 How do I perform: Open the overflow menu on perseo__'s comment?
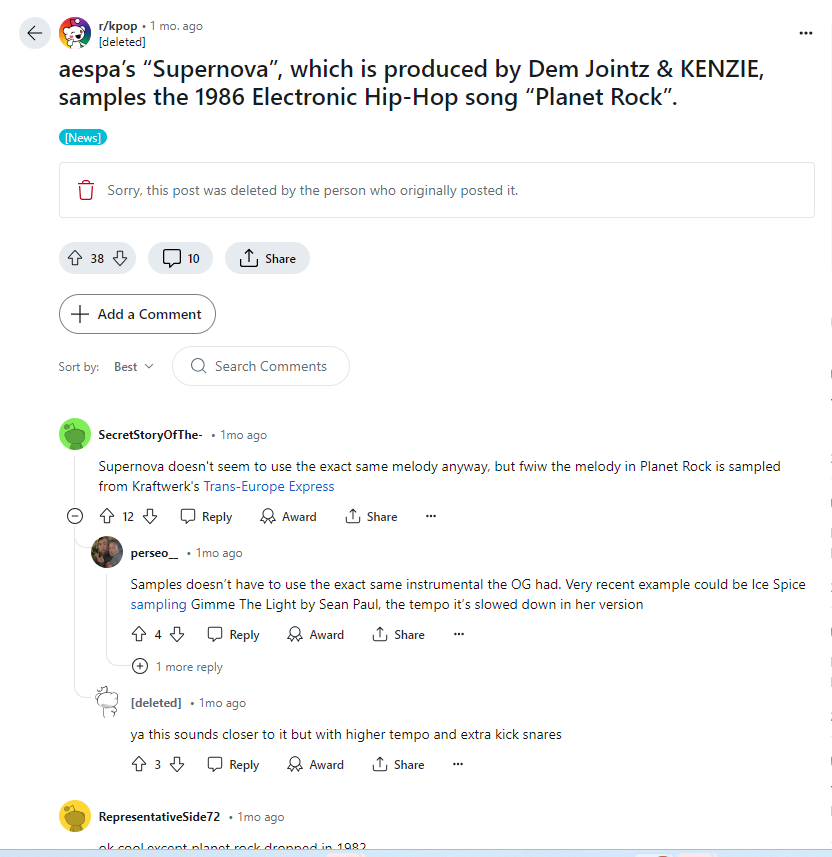click(458, 634)
